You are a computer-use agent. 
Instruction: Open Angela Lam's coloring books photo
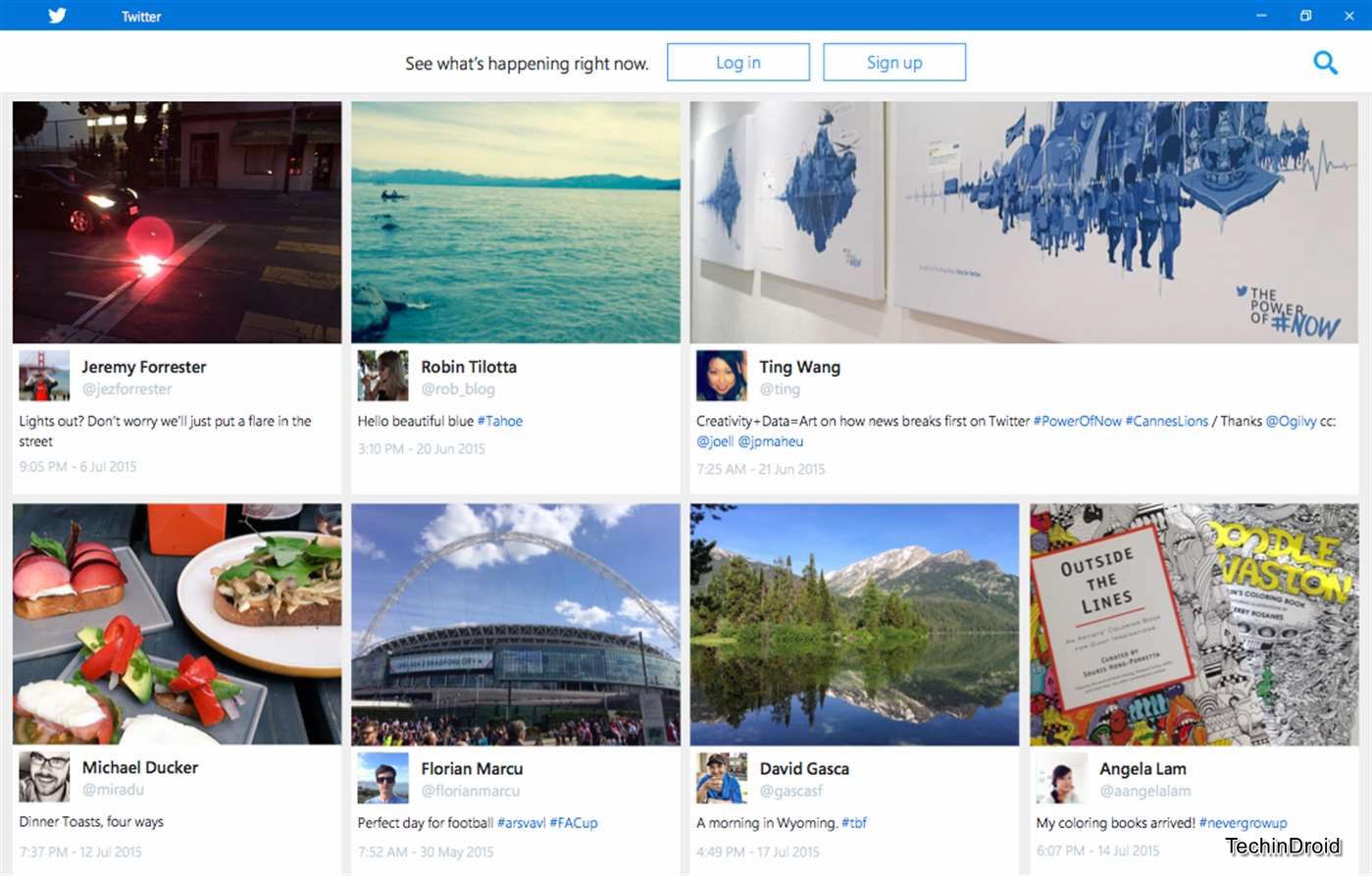click(1194, 624)
